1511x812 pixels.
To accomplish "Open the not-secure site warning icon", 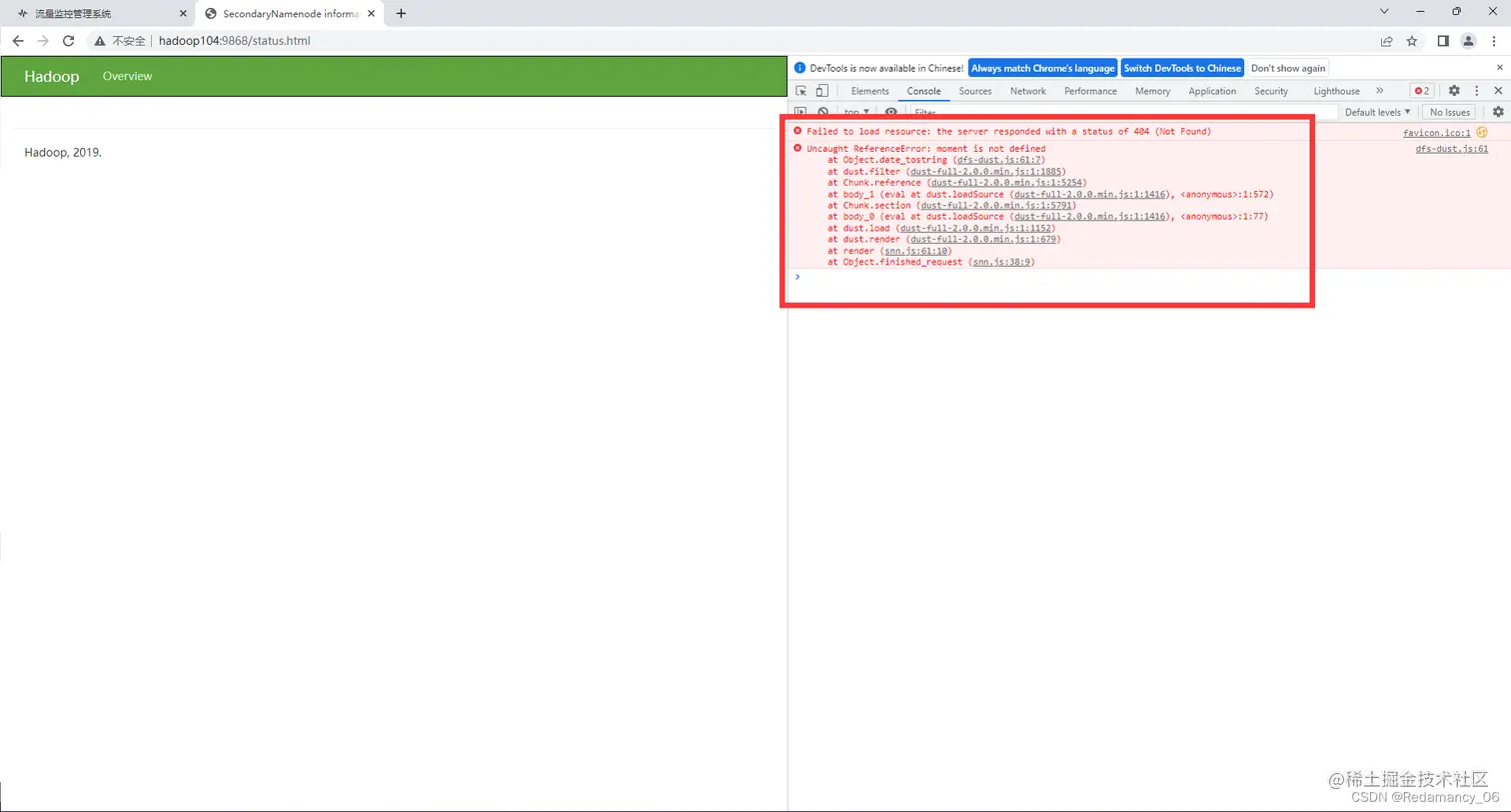I will coord(99,41).
